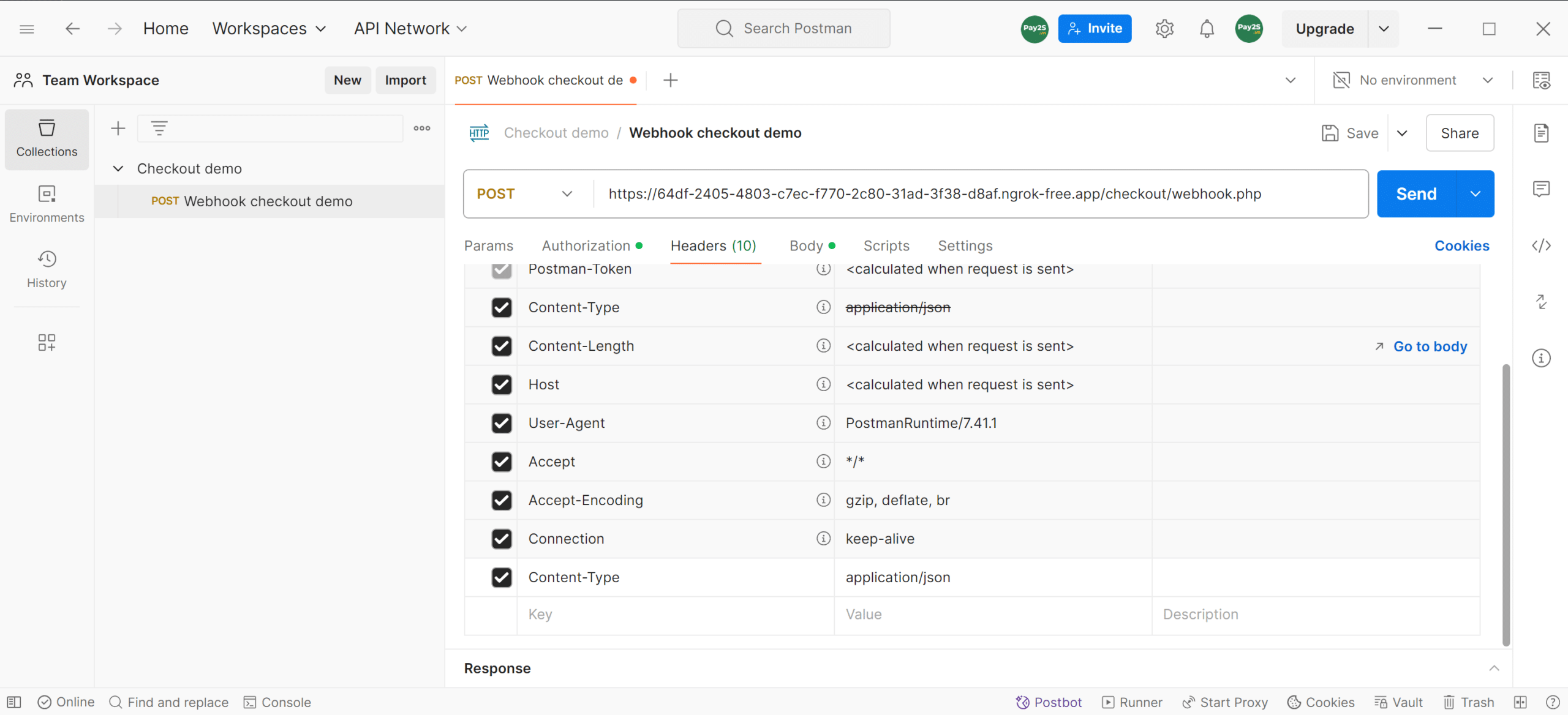Screen dimensions: 1568x715
Task: Follow the Go to body link
Action: [x=1421, y=346]
